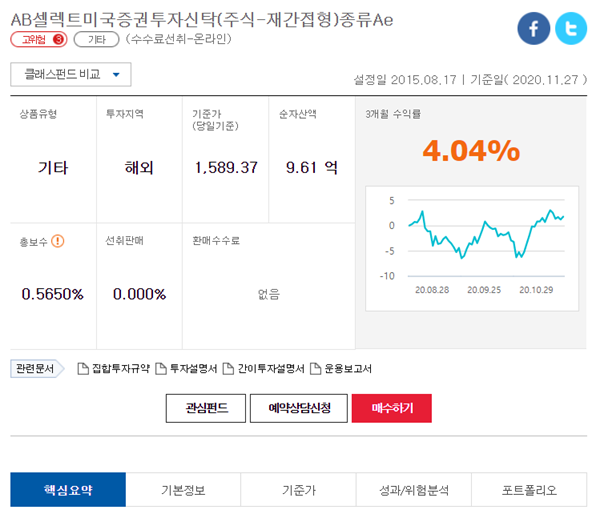Viewport: 592px width, 514px height.
Task: Open the 투자설명서 link
Action: click(x=193, y=369)
